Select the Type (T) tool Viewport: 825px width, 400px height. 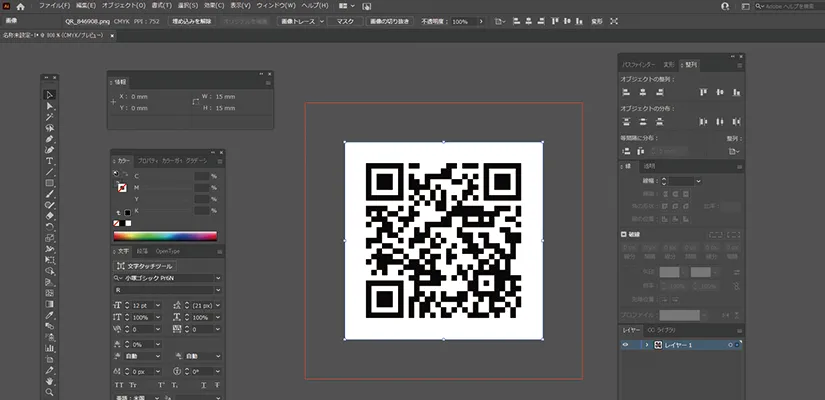49,161
